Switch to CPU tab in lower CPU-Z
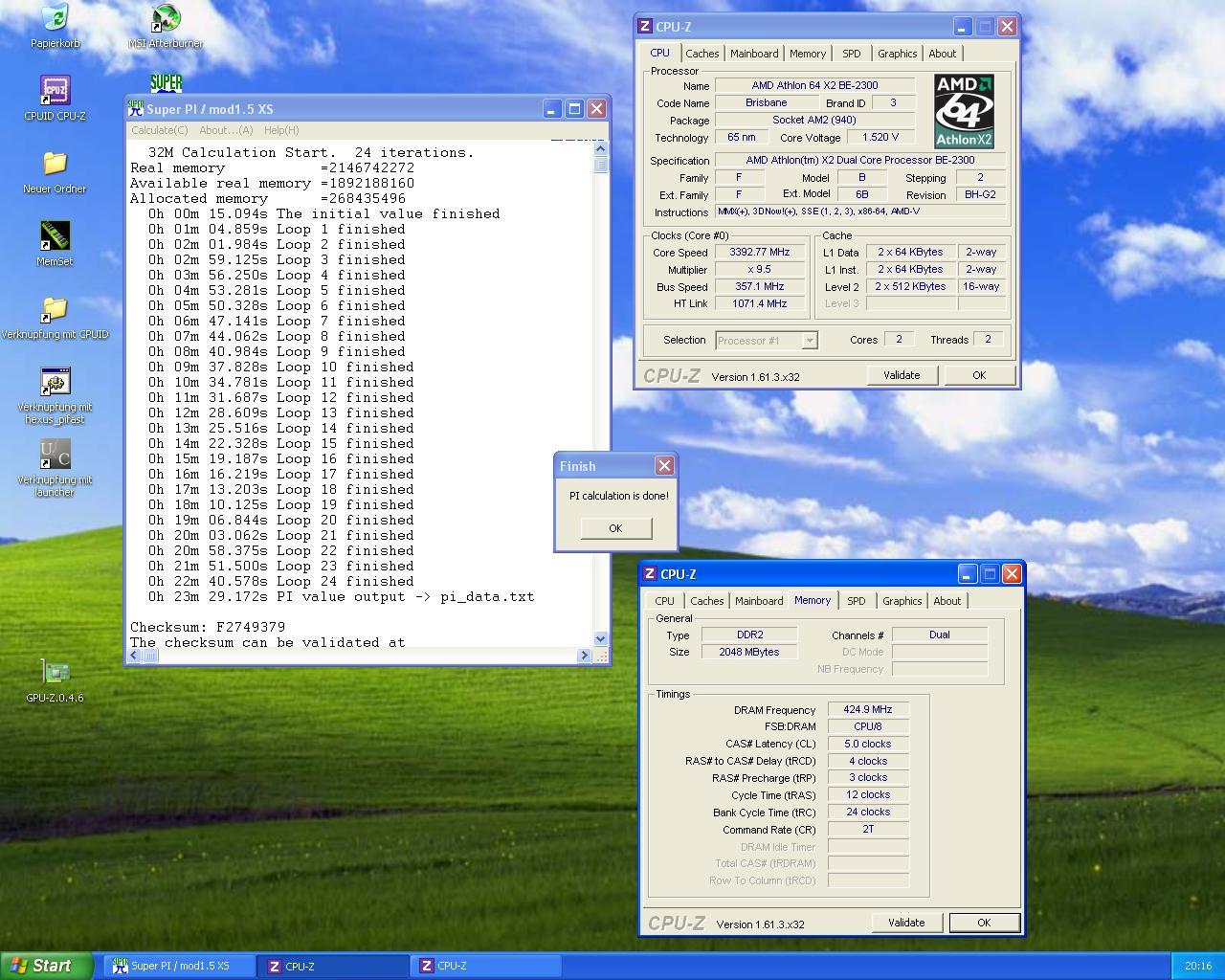Viewport: 1225px width, 980px height. click(664, 601)
